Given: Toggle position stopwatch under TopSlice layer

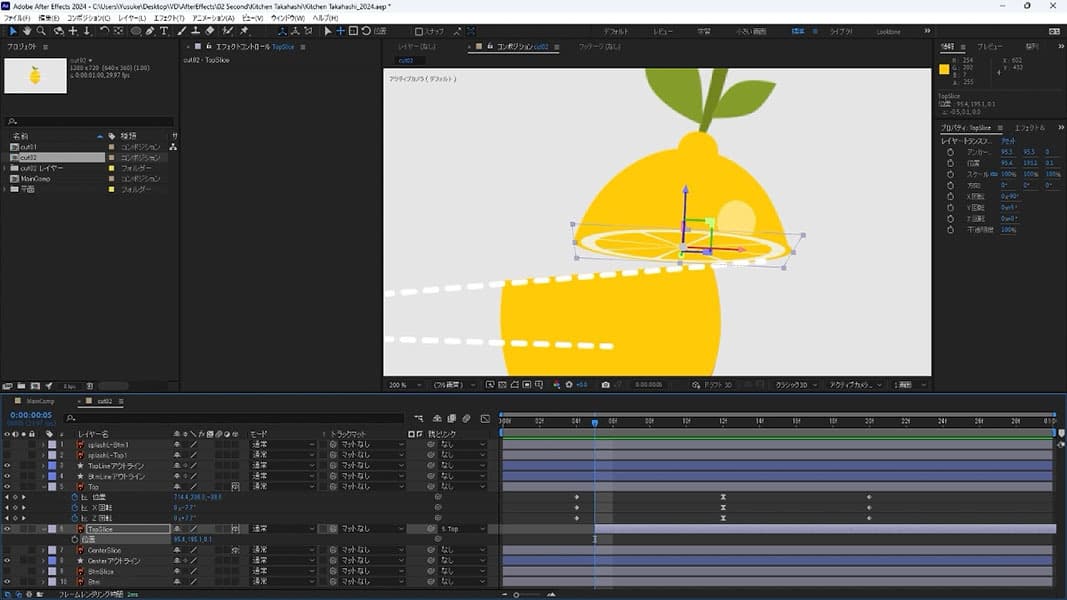Looking at the screenshot, I should tap(74, 539).
